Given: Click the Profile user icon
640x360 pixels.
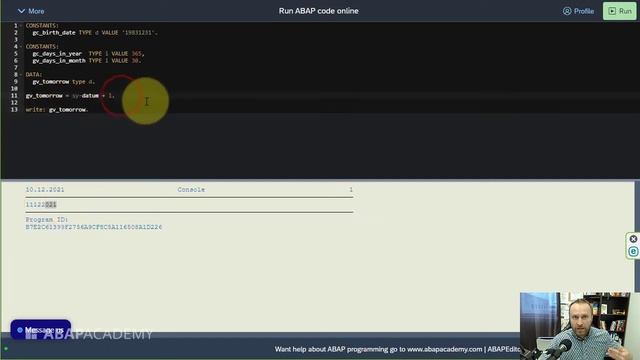Looking at the screenshot, I should (x=567, y=11).
